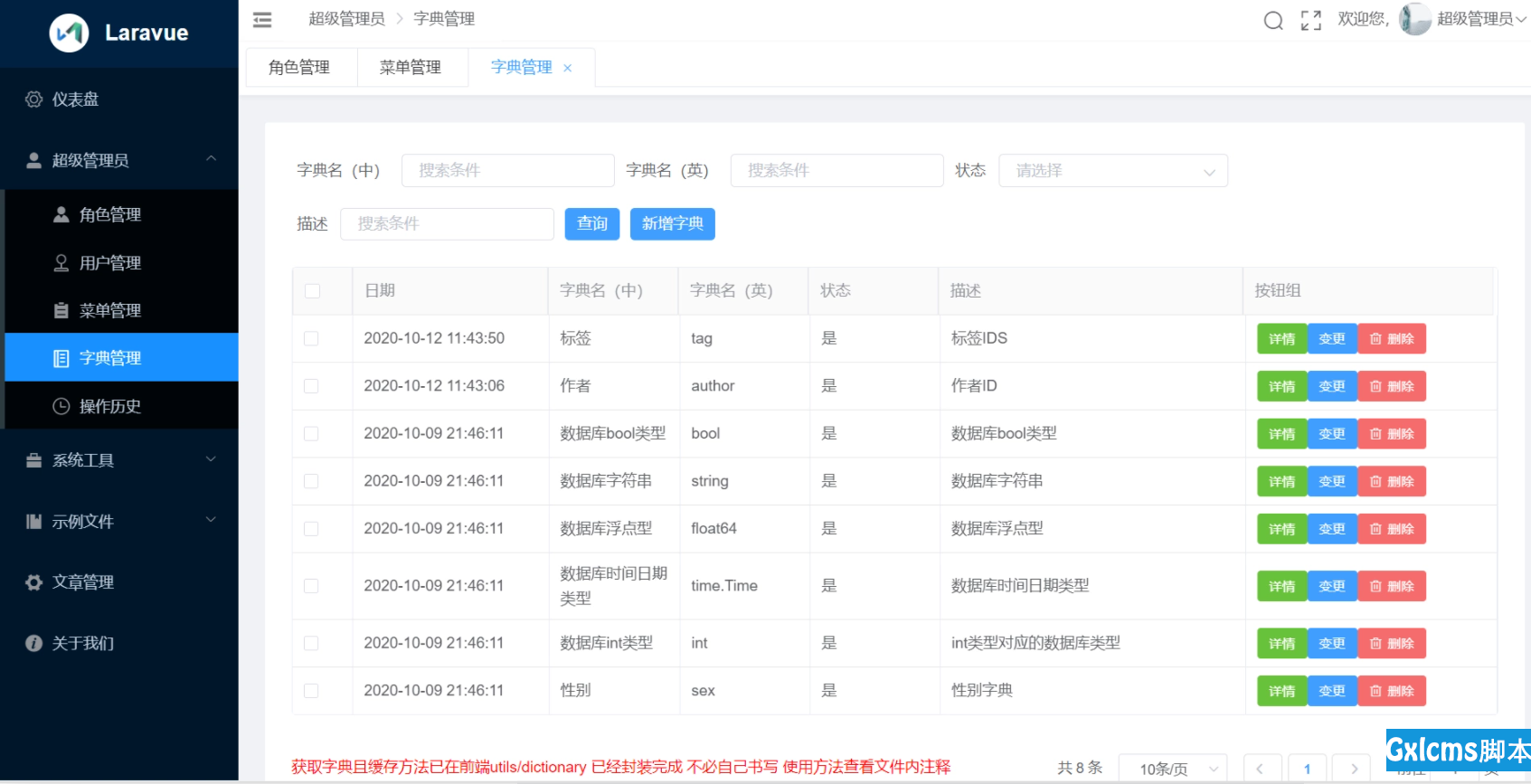Open the 超级管理员 user dropdown in header
This screenshot has width=1531, height=784.
[1481, 19]
